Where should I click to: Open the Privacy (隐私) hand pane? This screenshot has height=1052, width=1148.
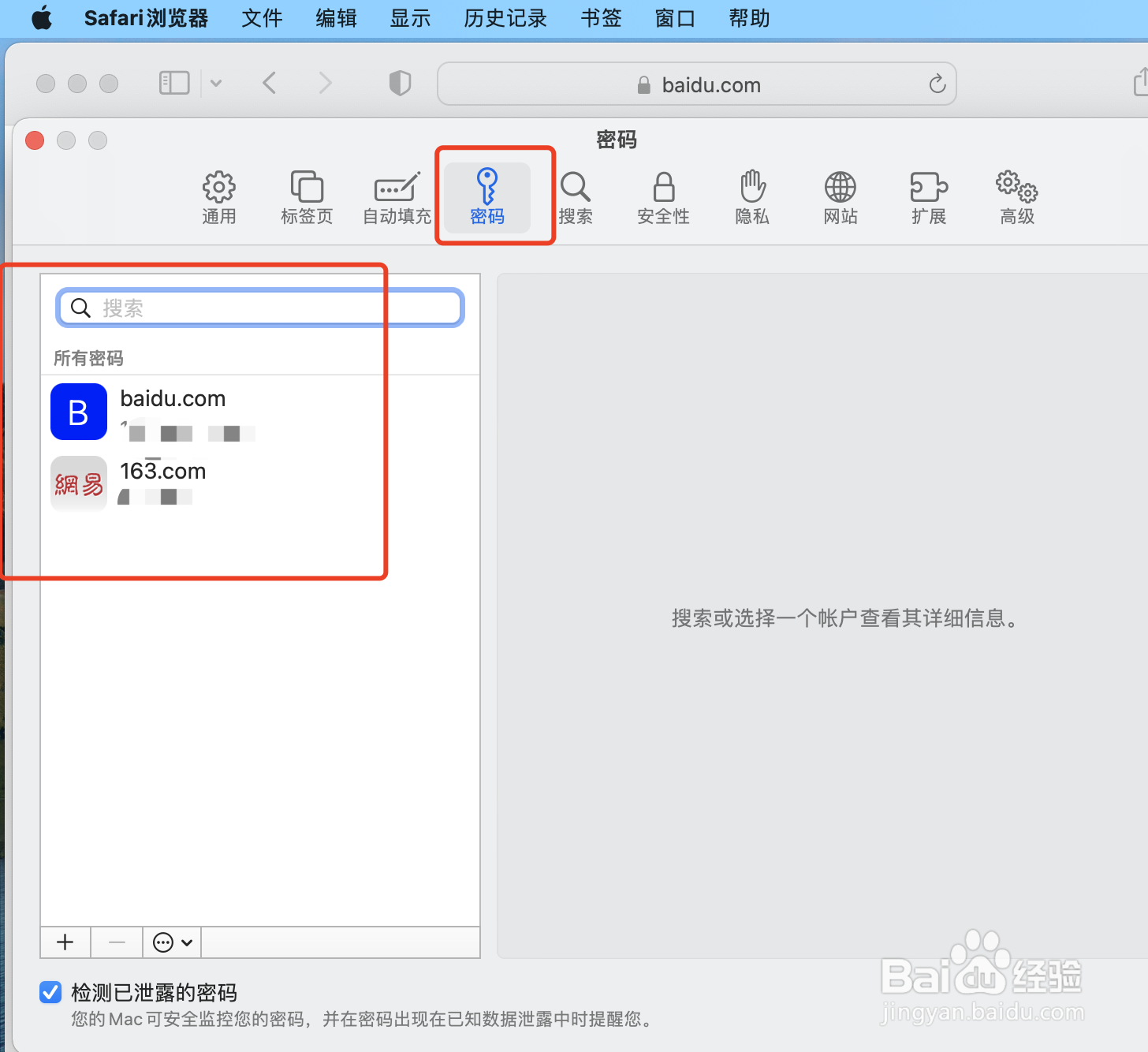click(752, 197)
